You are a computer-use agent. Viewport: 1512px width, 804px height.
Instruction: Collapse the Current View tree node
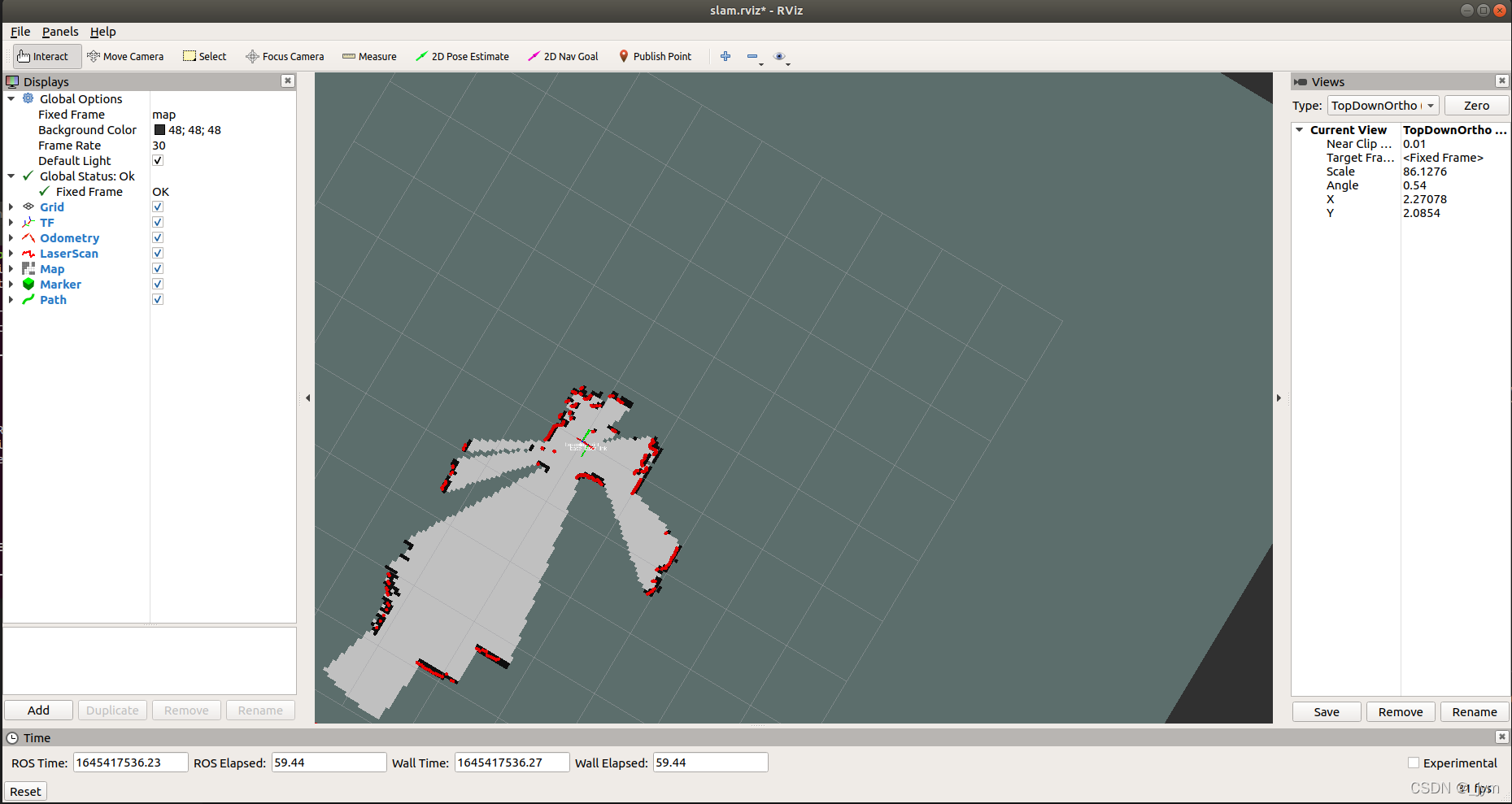click(1300, 130)
